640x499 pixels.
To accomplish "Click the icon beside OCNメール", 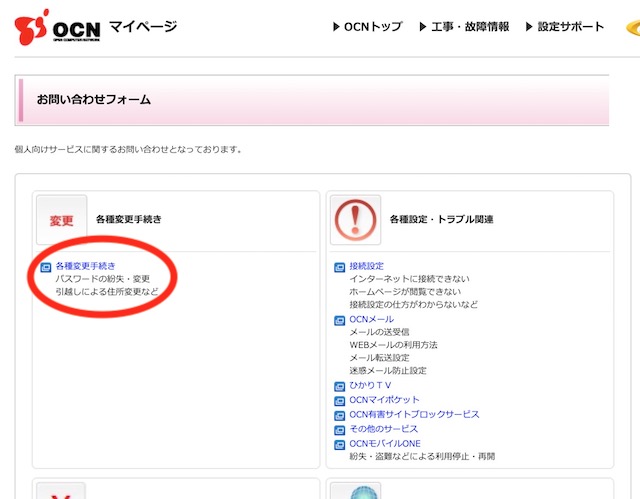I will [340, 320].
